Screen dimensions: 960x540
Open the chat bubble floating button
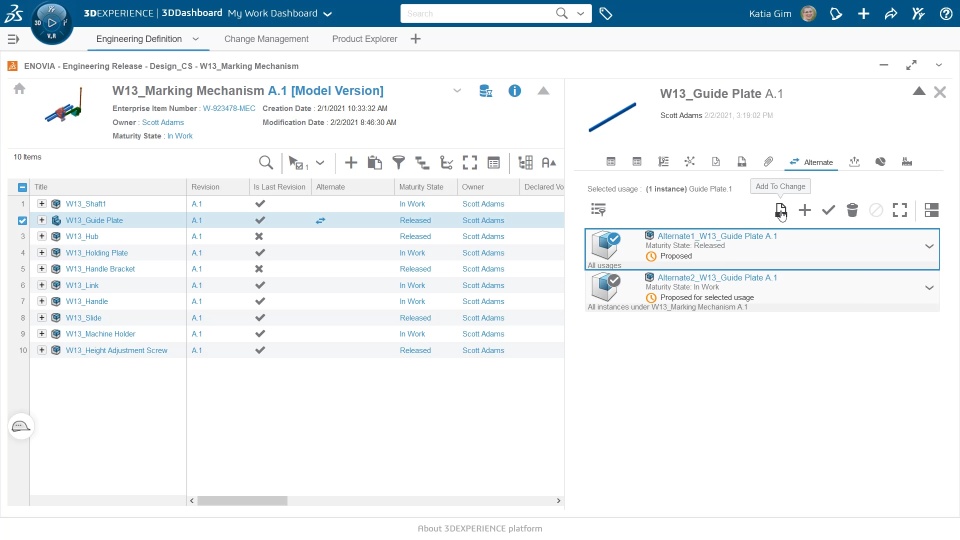pos(21,427)
